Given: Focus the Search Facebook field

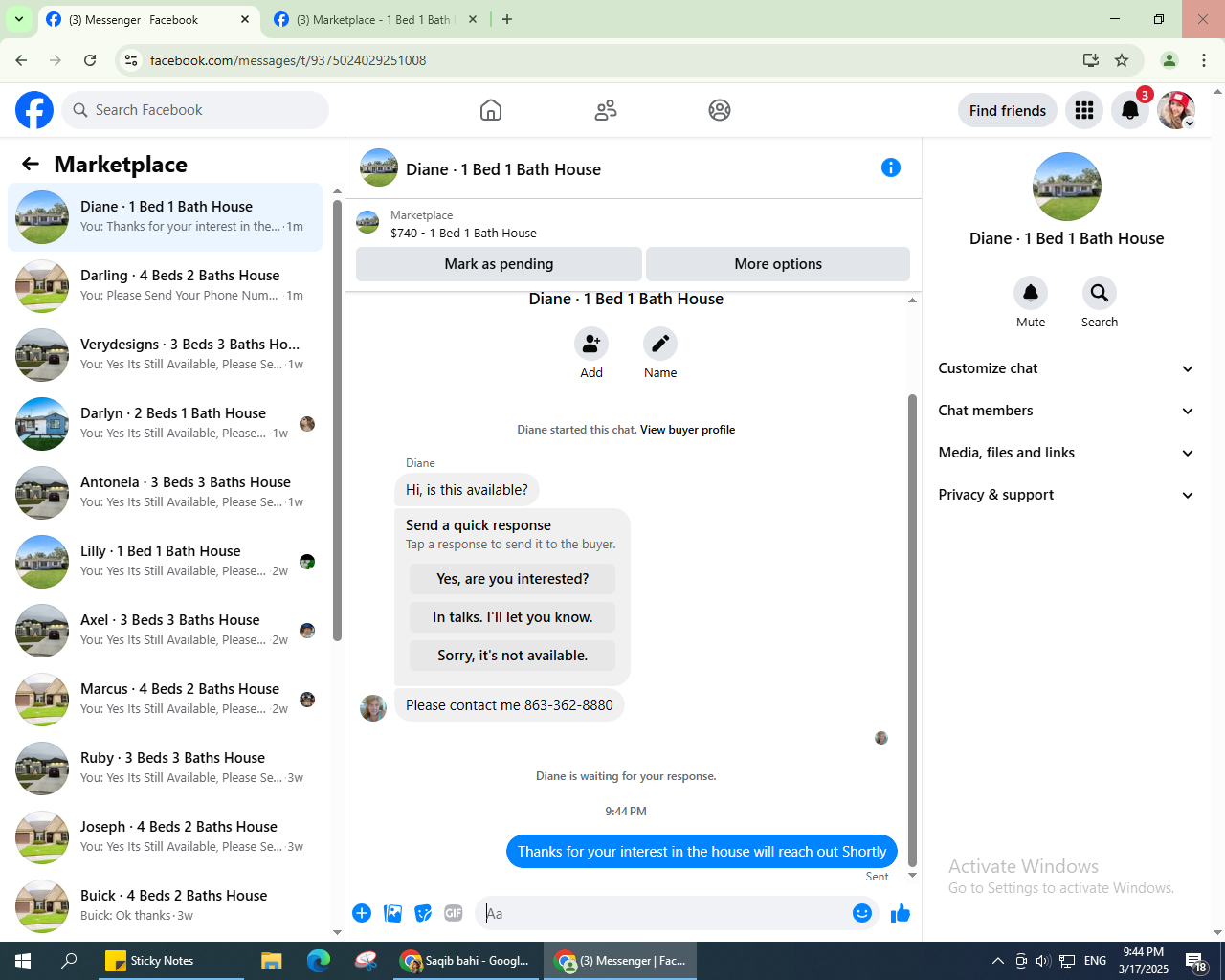Looking at the screenshot, I should [x=195, y=110].
